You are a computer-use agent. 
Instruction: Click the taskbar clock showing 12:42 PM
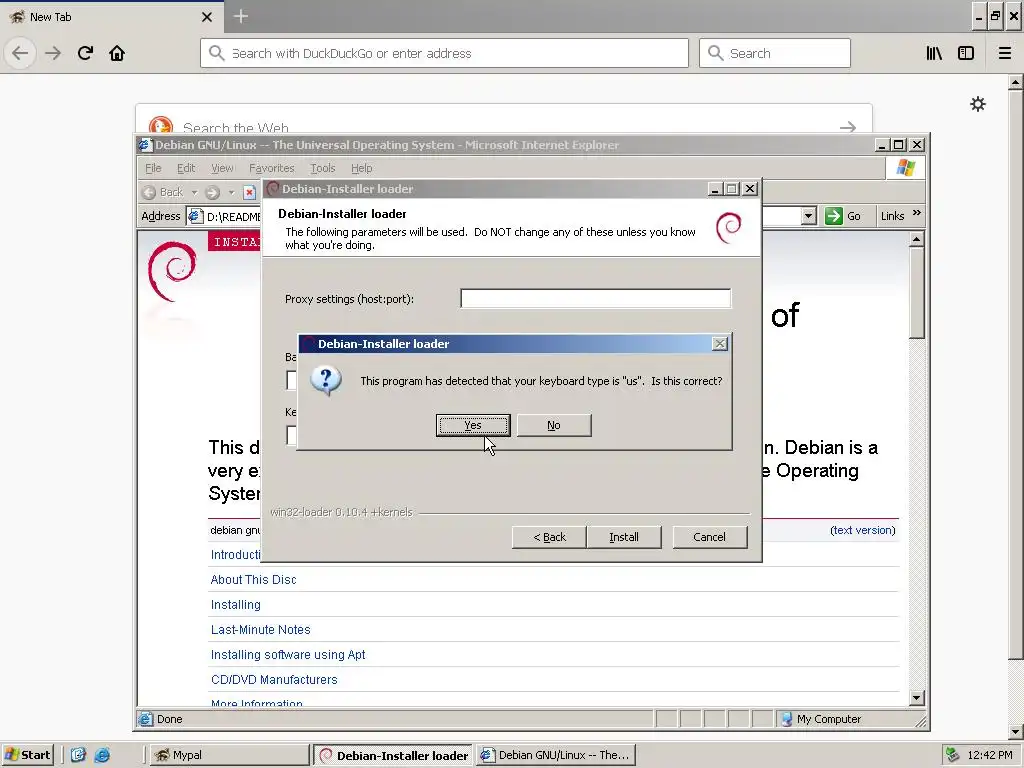[x=990, y=755]
